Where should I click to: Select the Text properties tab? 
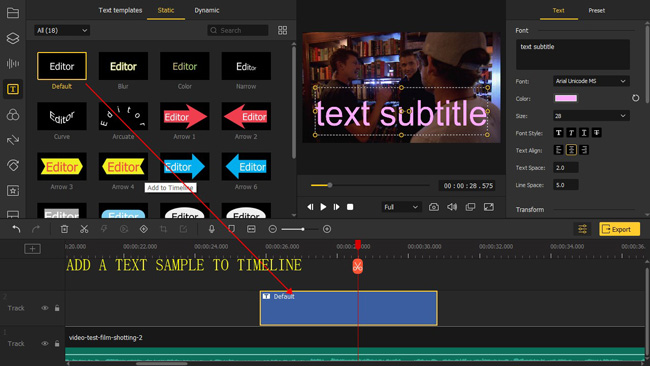(558, 10)
